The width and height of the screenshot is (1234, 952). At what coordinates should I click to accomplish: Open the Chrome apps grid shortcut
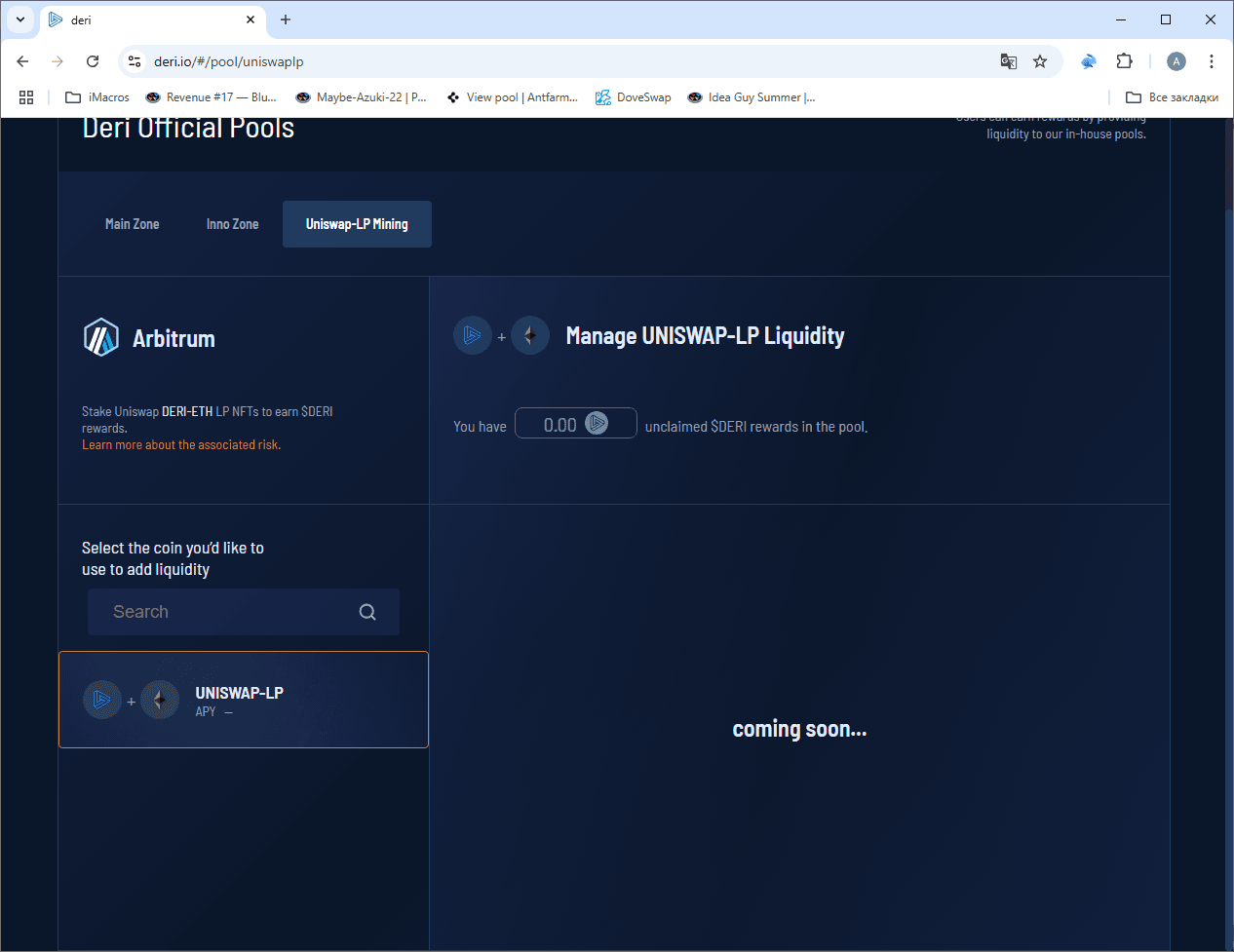[x=26, y=97]
